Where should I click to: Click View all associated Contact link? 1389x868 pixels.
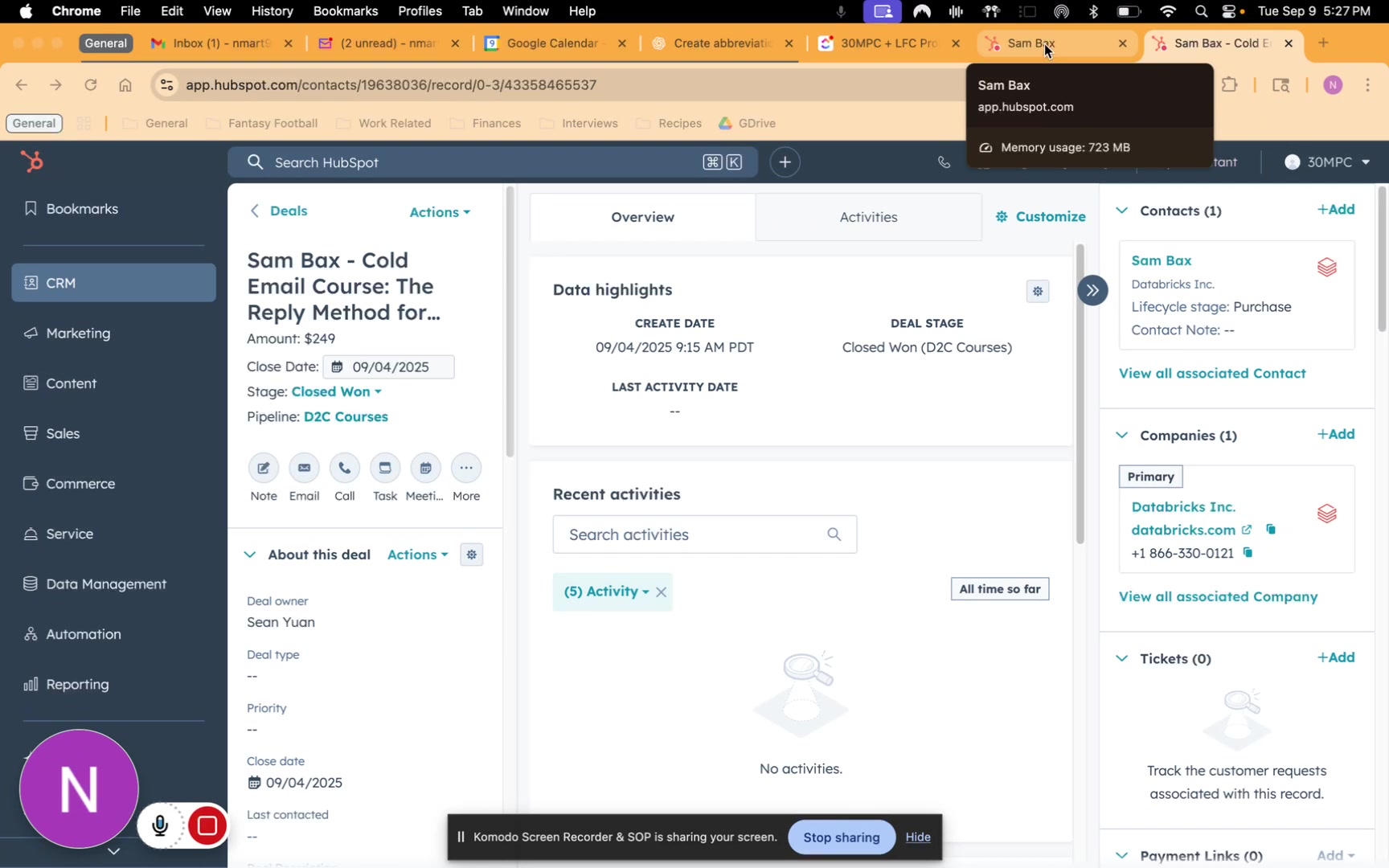coord(1212,373)
